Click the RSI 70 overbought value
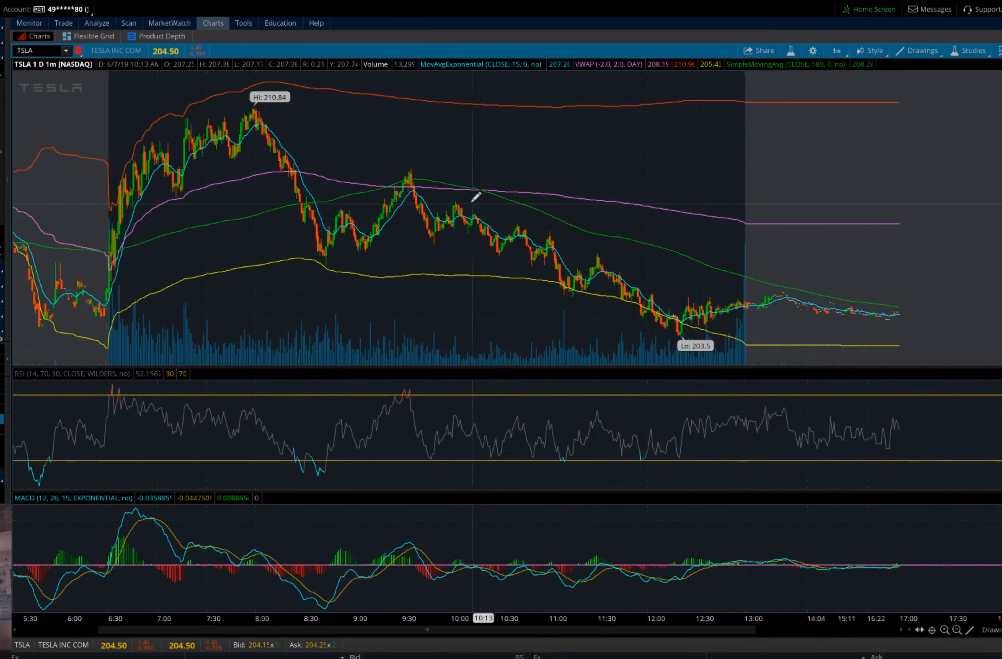Image resolution: width=1002 pixels, height=659 pixels. coord(183,373)
